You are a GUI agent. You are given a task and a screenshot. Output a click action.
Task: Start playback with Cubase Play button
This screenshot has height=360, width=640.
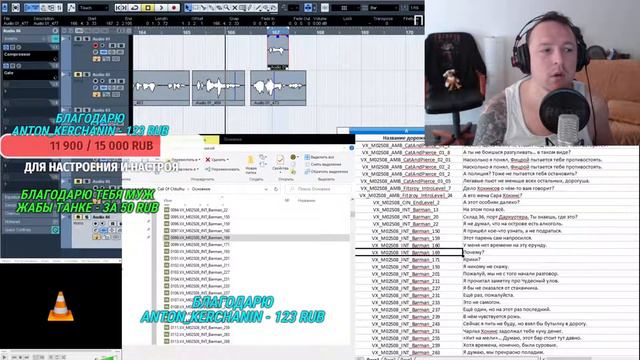pyautogui.click(x=161, y=8)
